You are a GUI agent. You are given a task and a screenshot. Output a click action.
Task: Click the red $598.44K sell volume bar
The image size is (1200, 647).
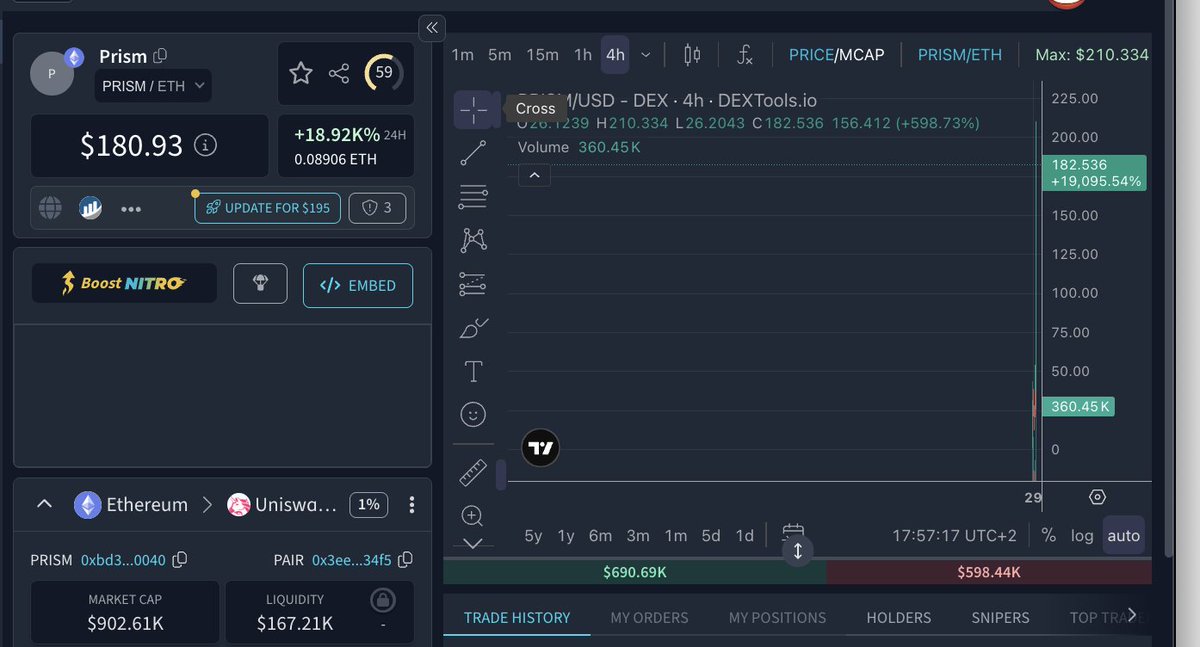pyautogui.click(x=988, y=573)
